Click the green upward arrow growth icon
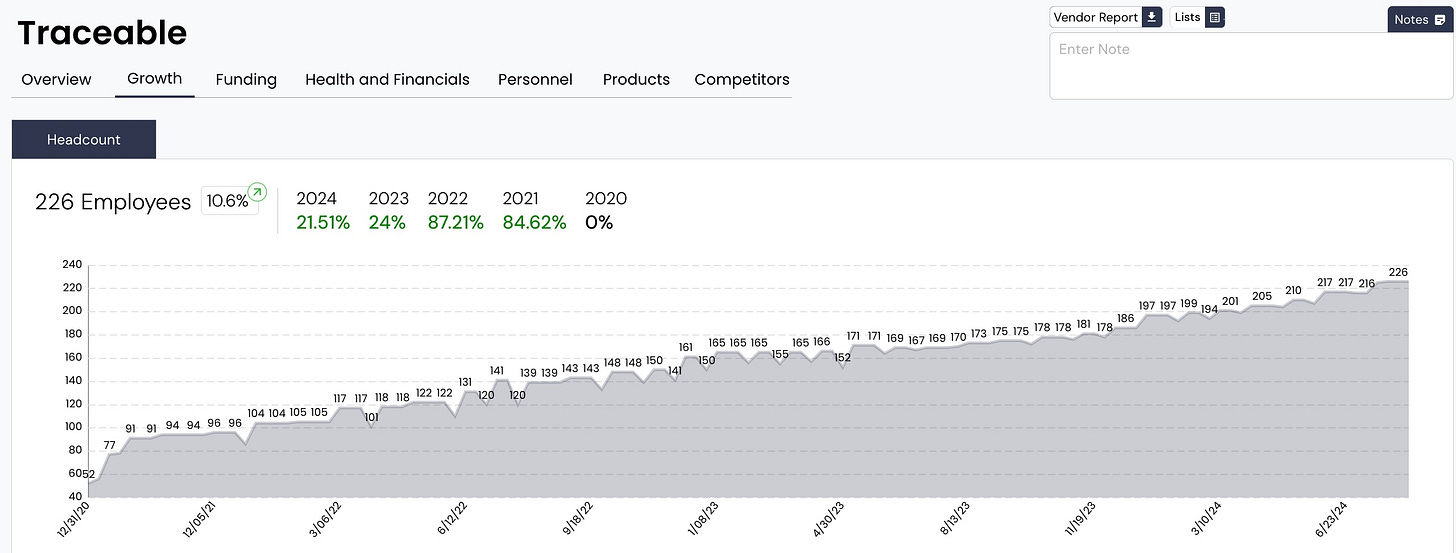 click(257, 191)
